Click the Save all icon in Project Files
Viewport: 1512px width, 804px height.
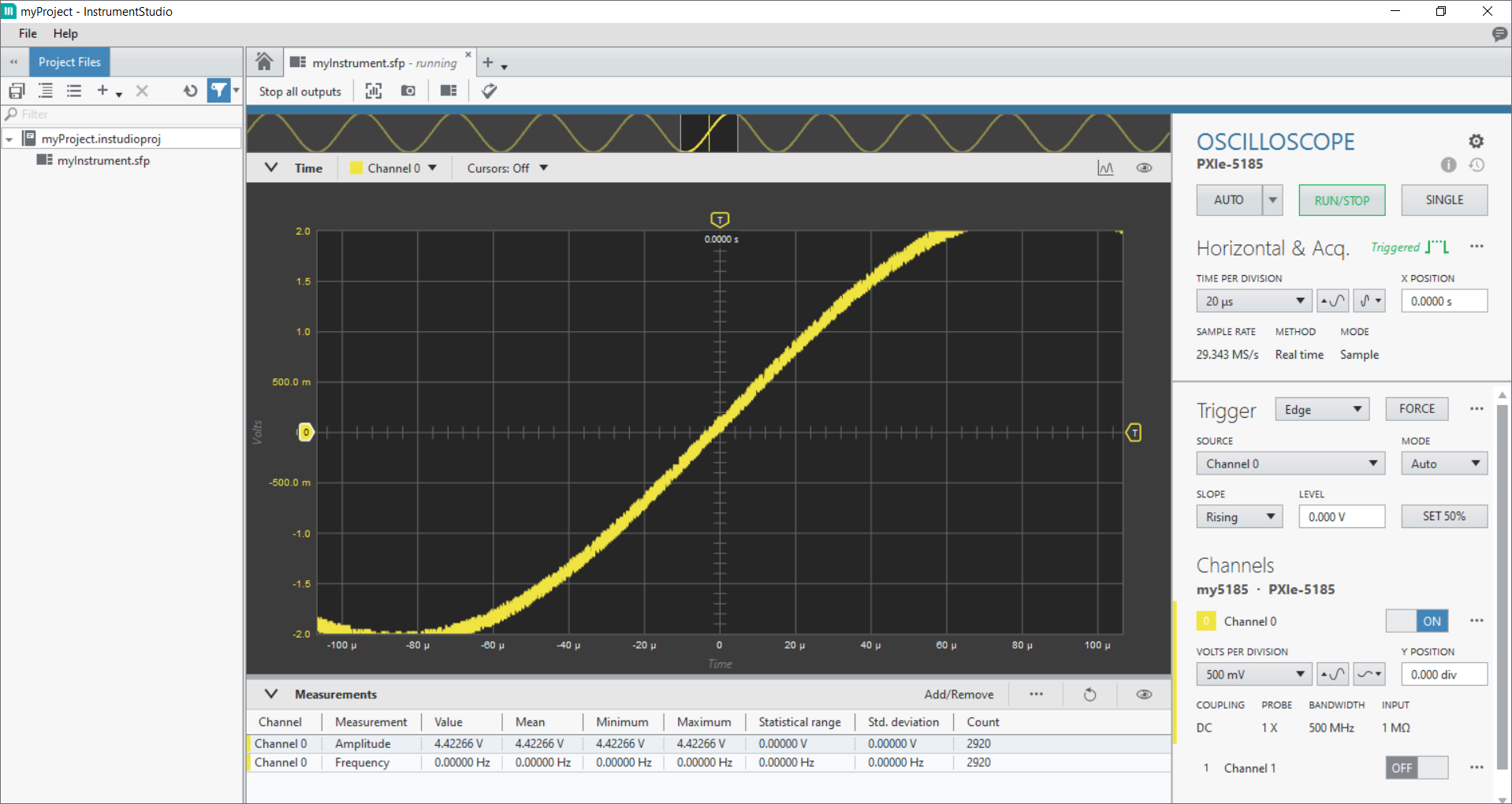17,91
